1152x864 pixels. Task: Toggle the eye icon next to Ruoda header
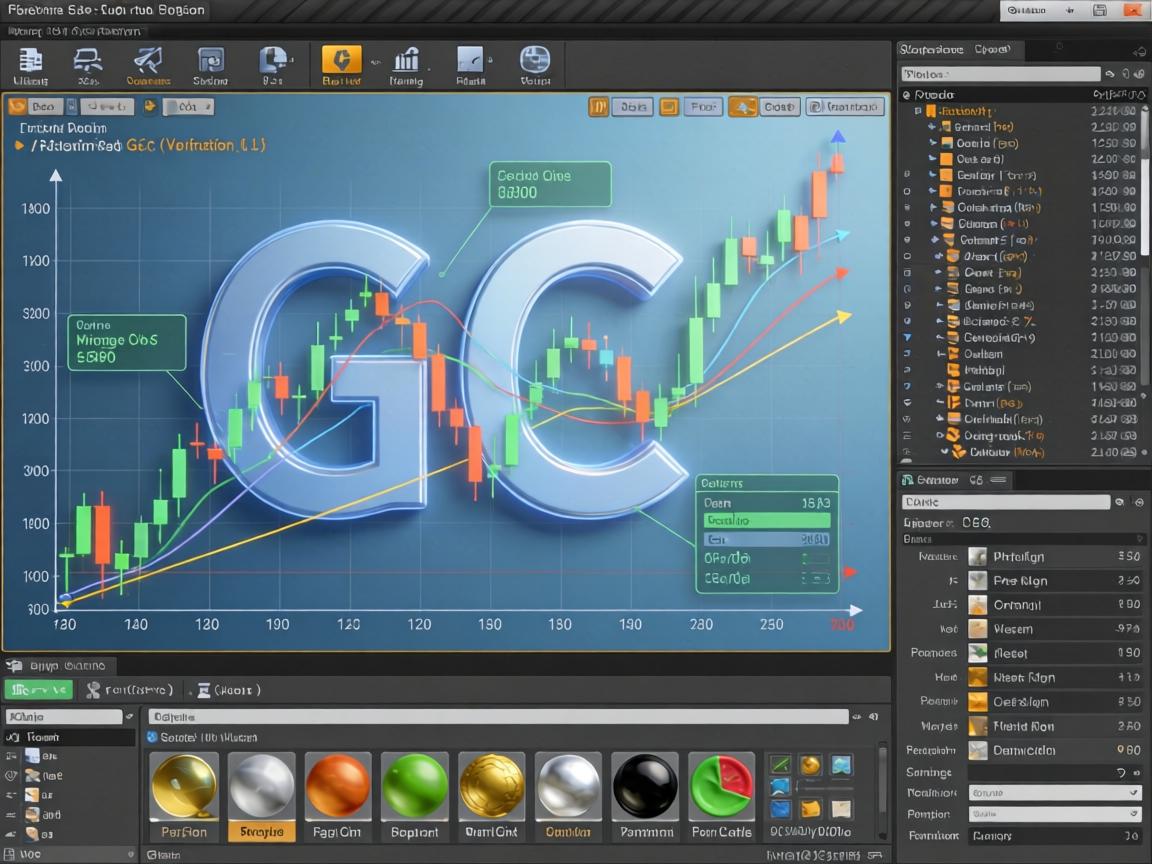pyautogui.click(x=907, y=94)
